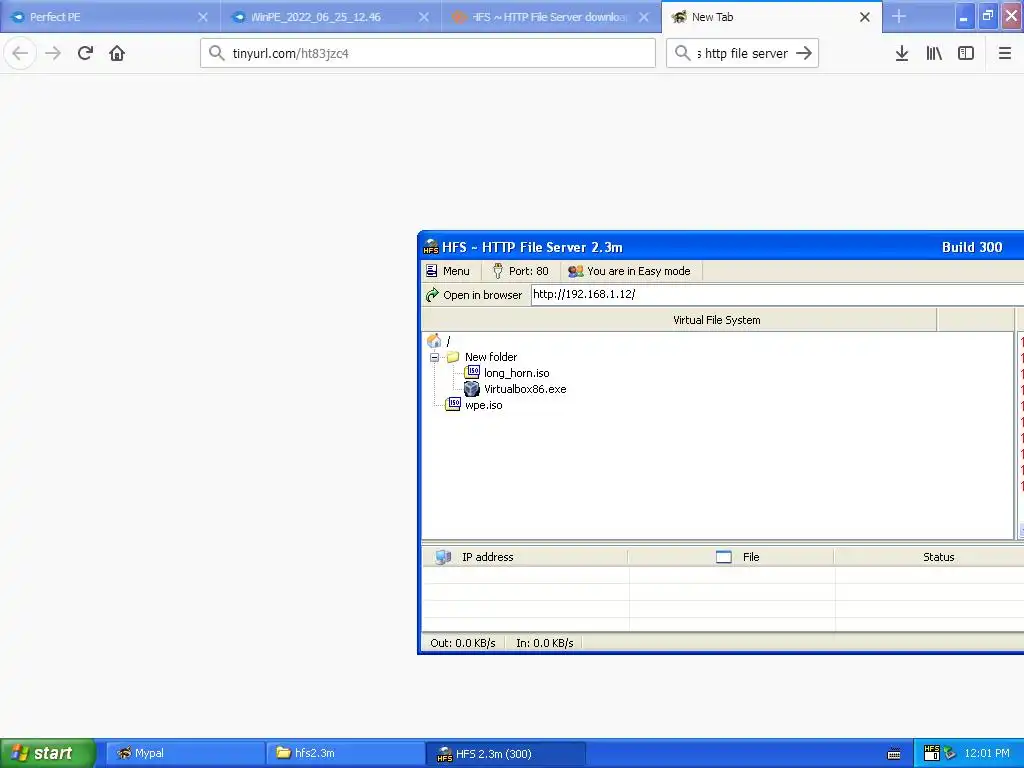Open the browser hamburger menu
1024x768 pixels.
[x=1005, y=54]
